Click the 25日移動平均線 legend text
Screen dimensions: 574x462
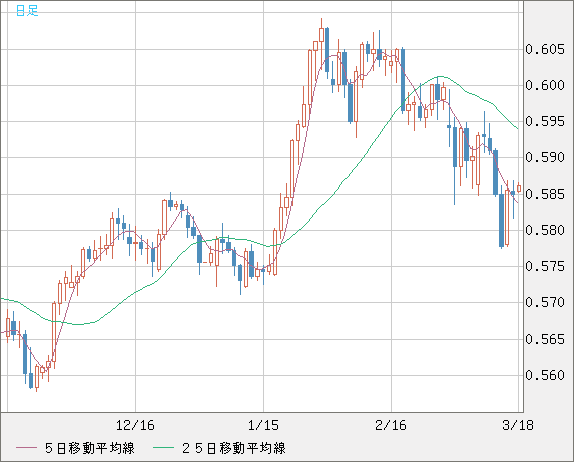[234, 448]
